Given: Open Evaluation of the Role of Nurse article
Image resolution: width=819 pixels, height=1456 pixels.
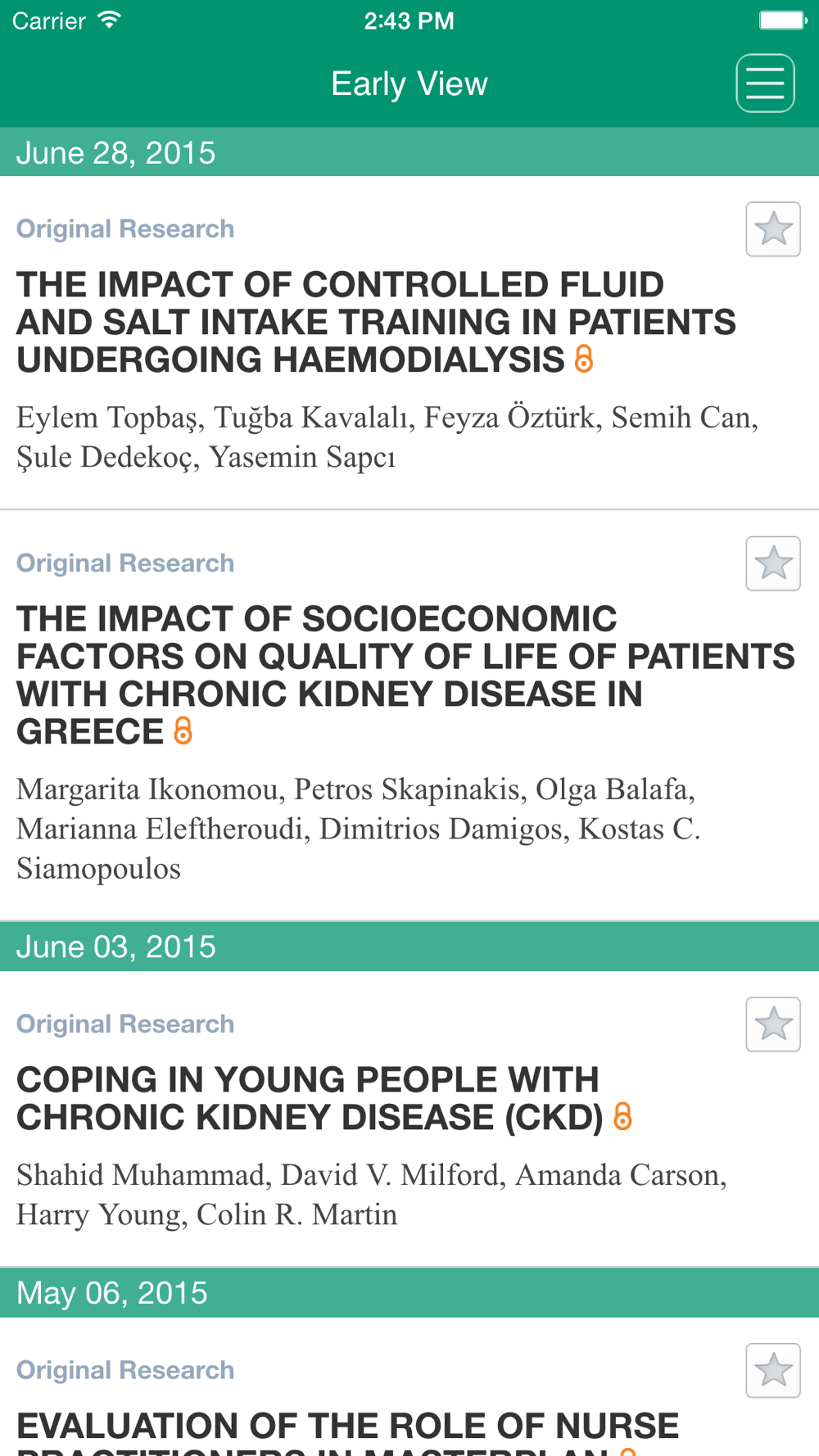Looking at the screenshot, I should point(348,1431).
